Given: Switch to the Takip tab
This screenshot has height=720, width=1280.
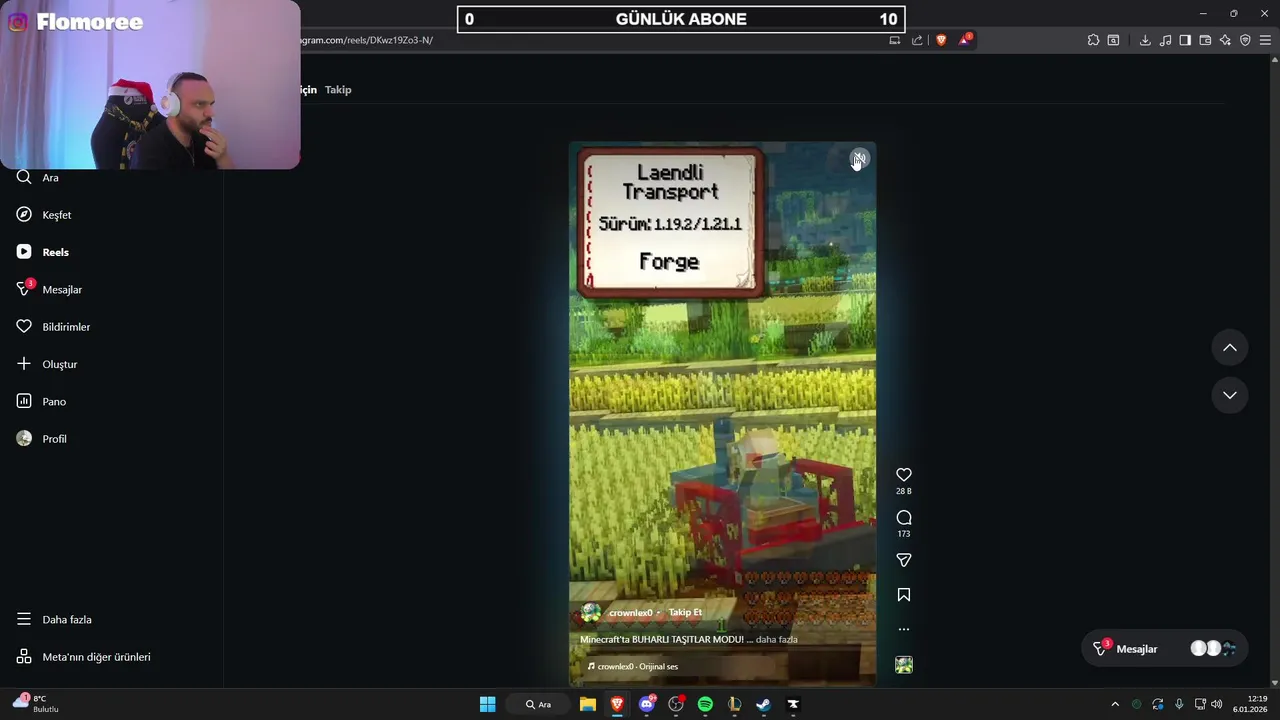Looking at the screenshot, I should [x=338, y=90].
